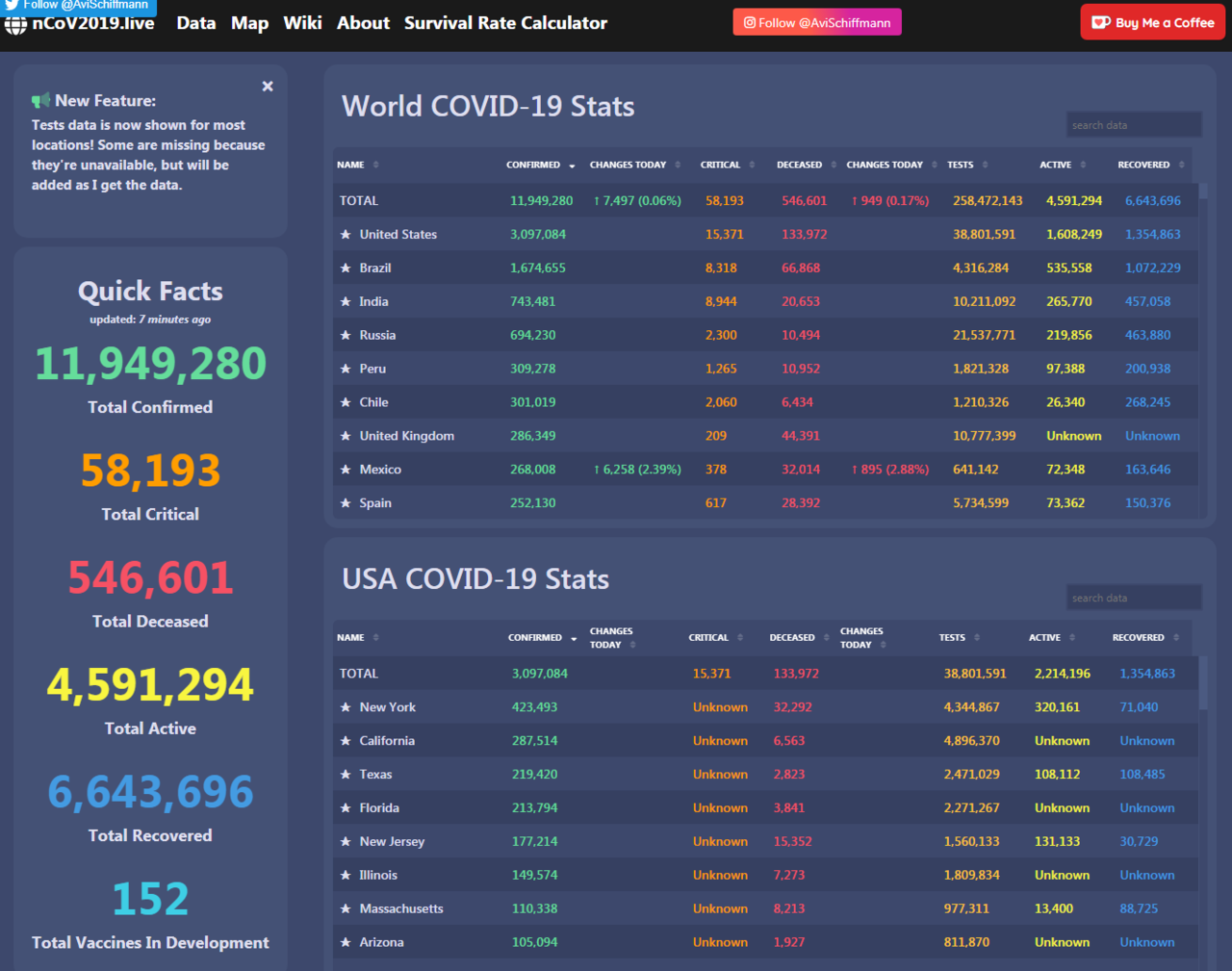Sort World table by Recovered column
This screenshot has height=971, width=1232.
pos(1151,165)
